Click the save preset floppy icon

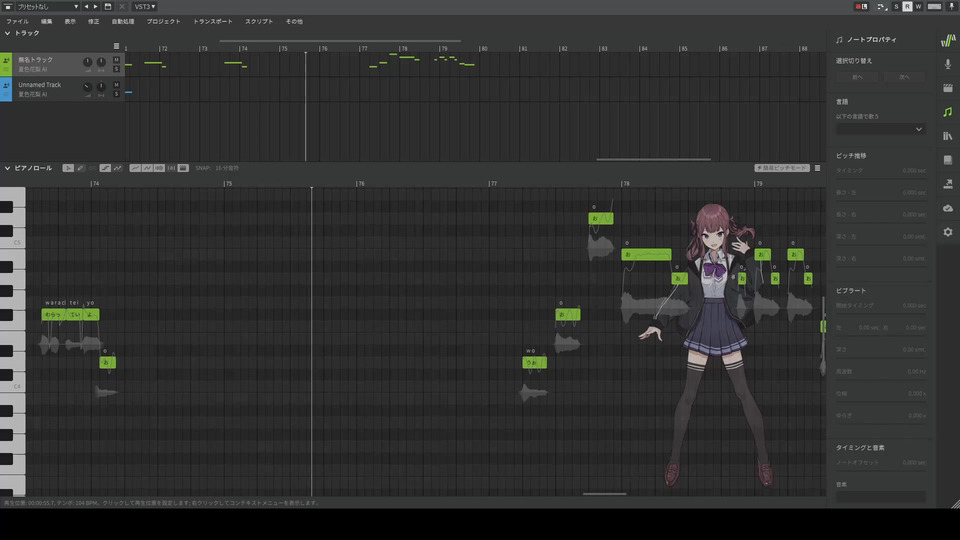[108, 7]
